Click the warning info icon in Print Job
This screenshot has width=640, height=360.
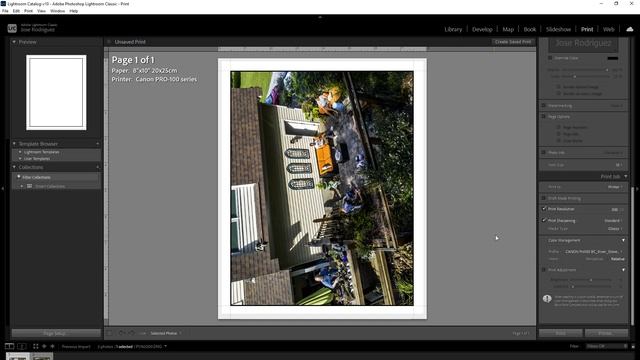click(547, 299)
